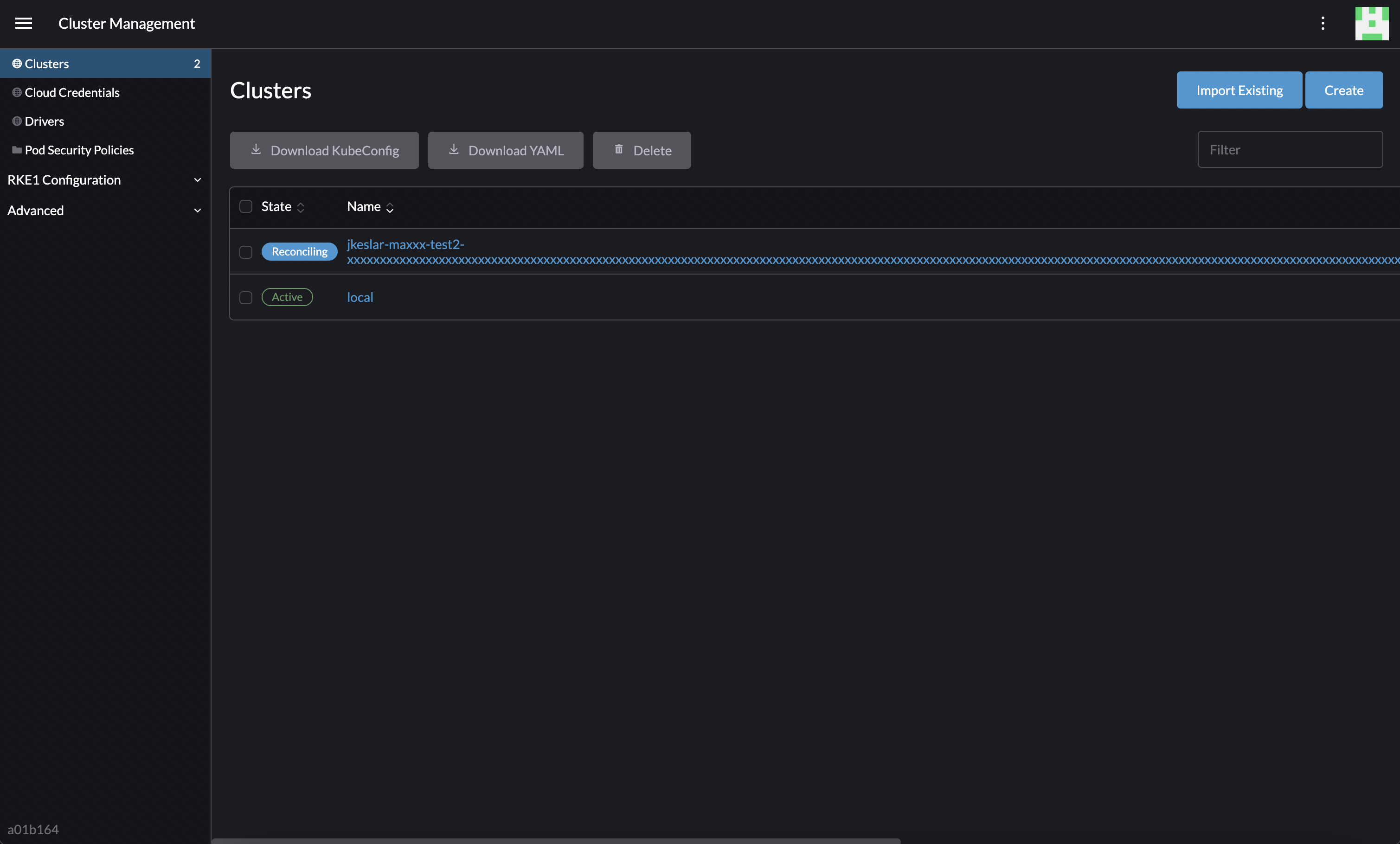The image size is (1400, 844).
Task: Click the download icon on Download KubeConfig
Action: (256, 149)
